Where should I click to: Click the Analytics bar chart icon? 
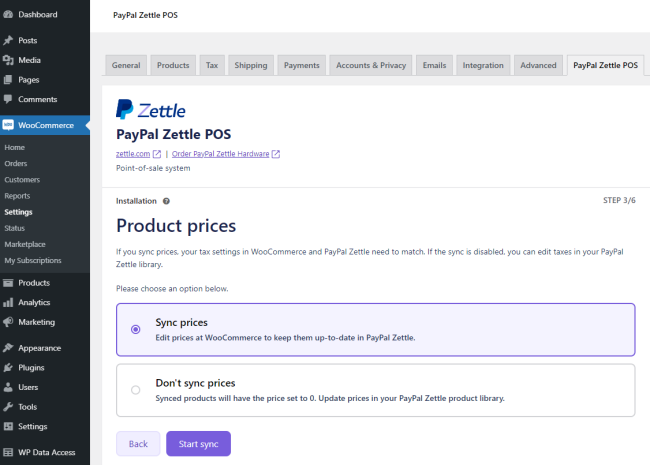(x=8, y=302)
